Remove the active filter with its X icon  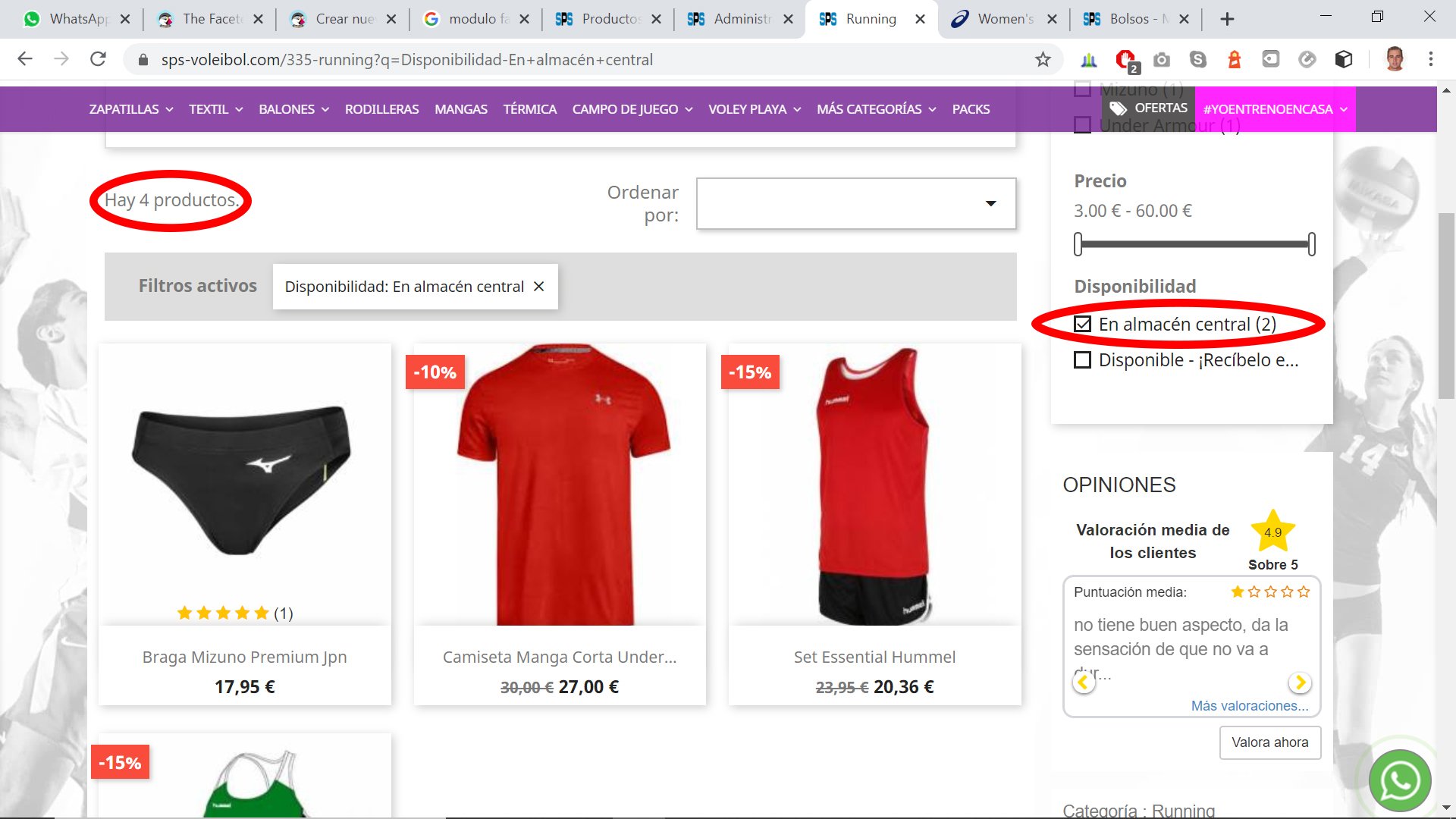pyautogui.click(x=539, y=287)
